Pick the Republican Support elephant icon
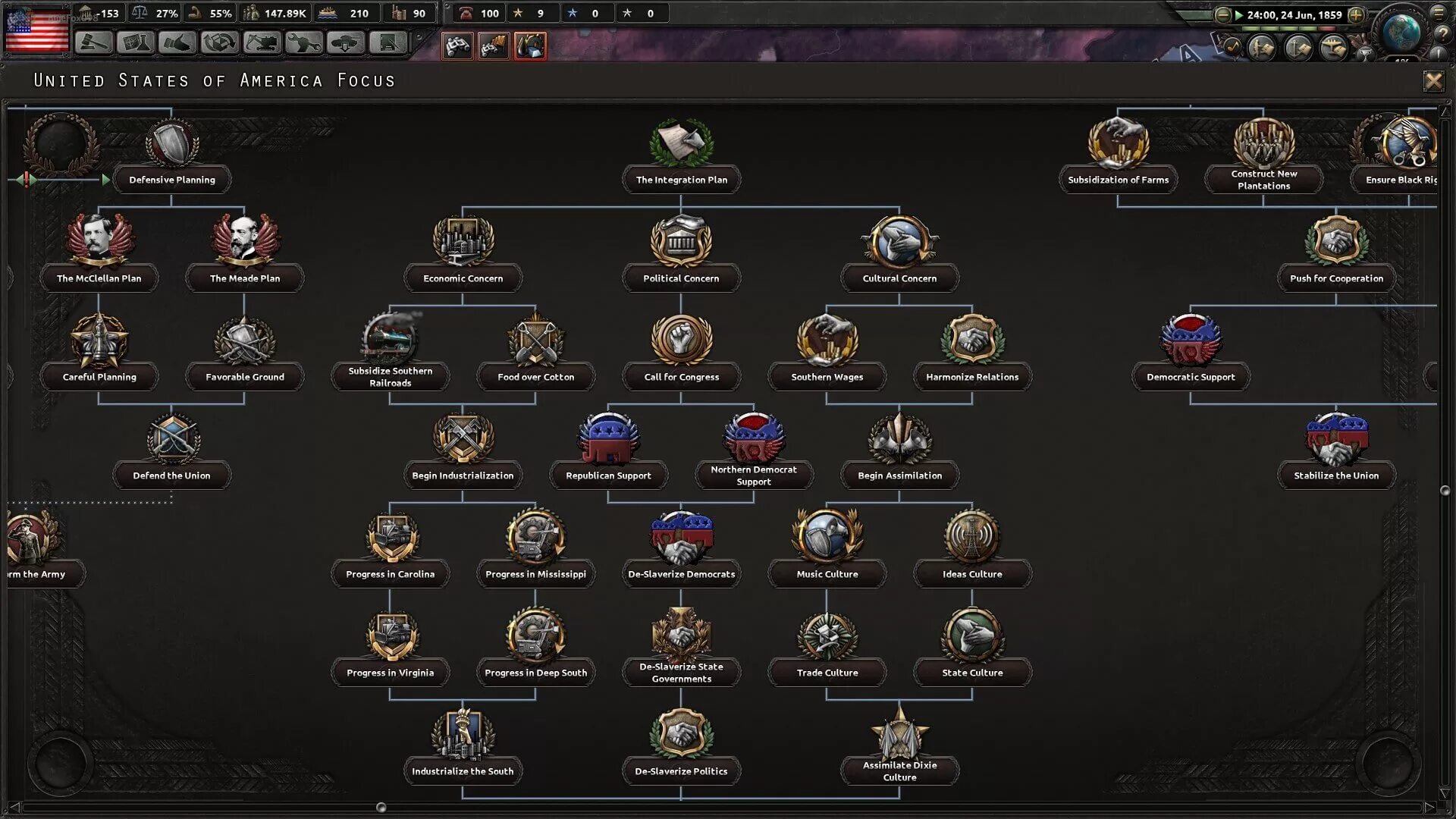The image size is (1456, 819). pyautogui.click(x=608, y=438)
